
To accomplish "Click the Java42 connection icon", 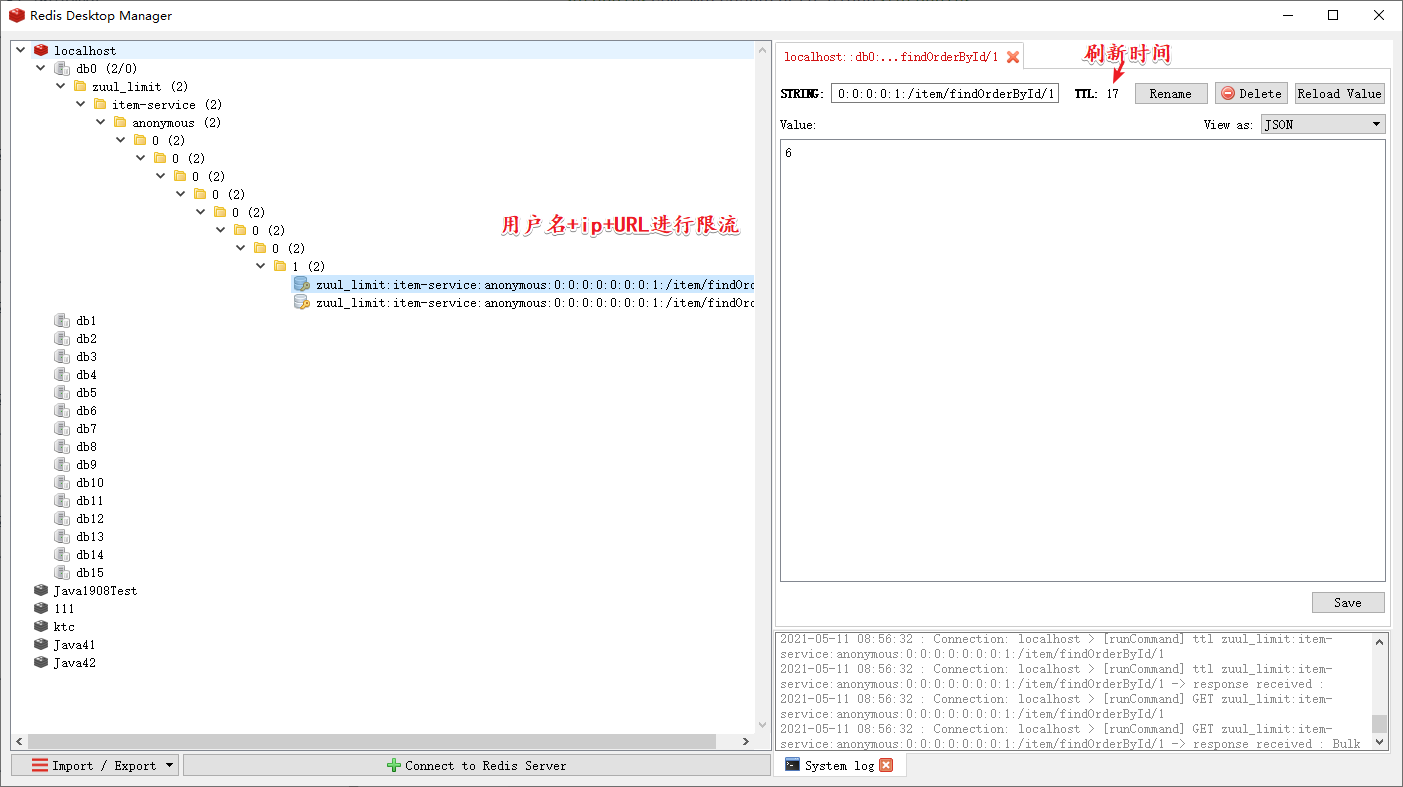I will (x=41, y=662).
